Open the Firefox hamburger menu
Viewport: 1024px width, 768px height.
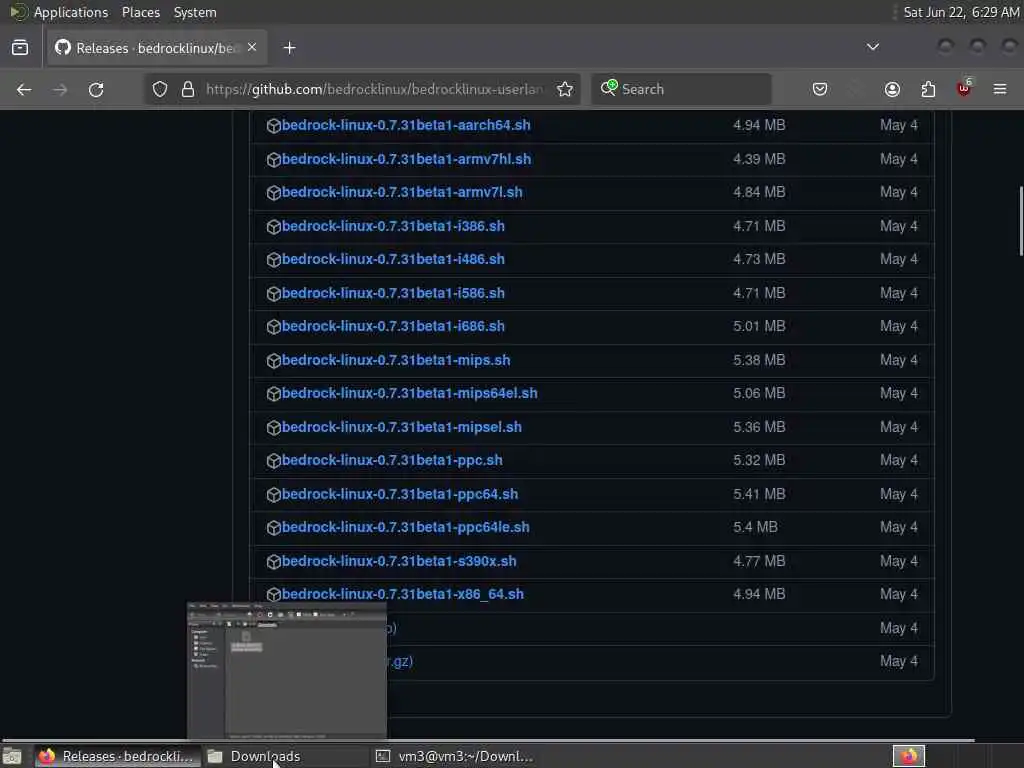1000,89
